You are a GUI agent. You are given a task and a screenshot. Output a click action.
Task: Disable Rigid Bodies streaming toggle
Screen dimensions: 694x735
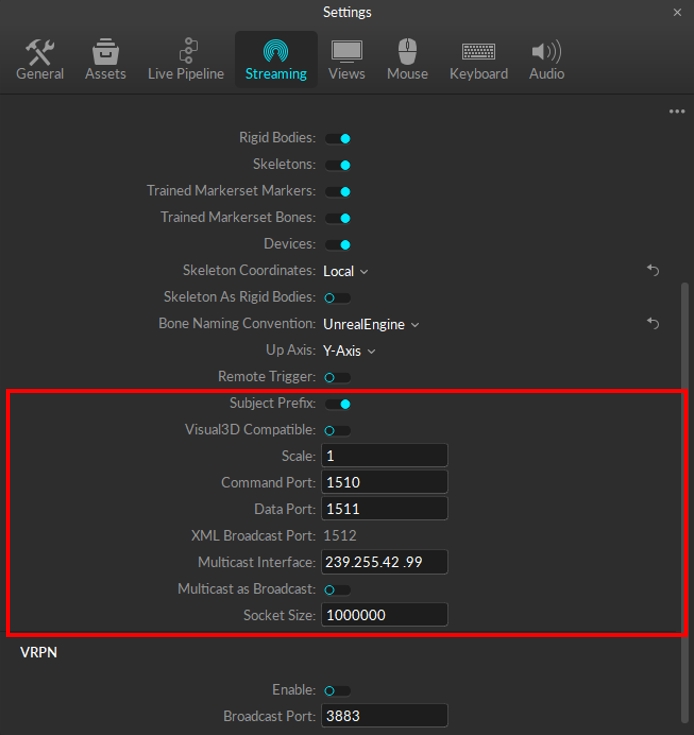pyautogui.click(x=337, y=138)
